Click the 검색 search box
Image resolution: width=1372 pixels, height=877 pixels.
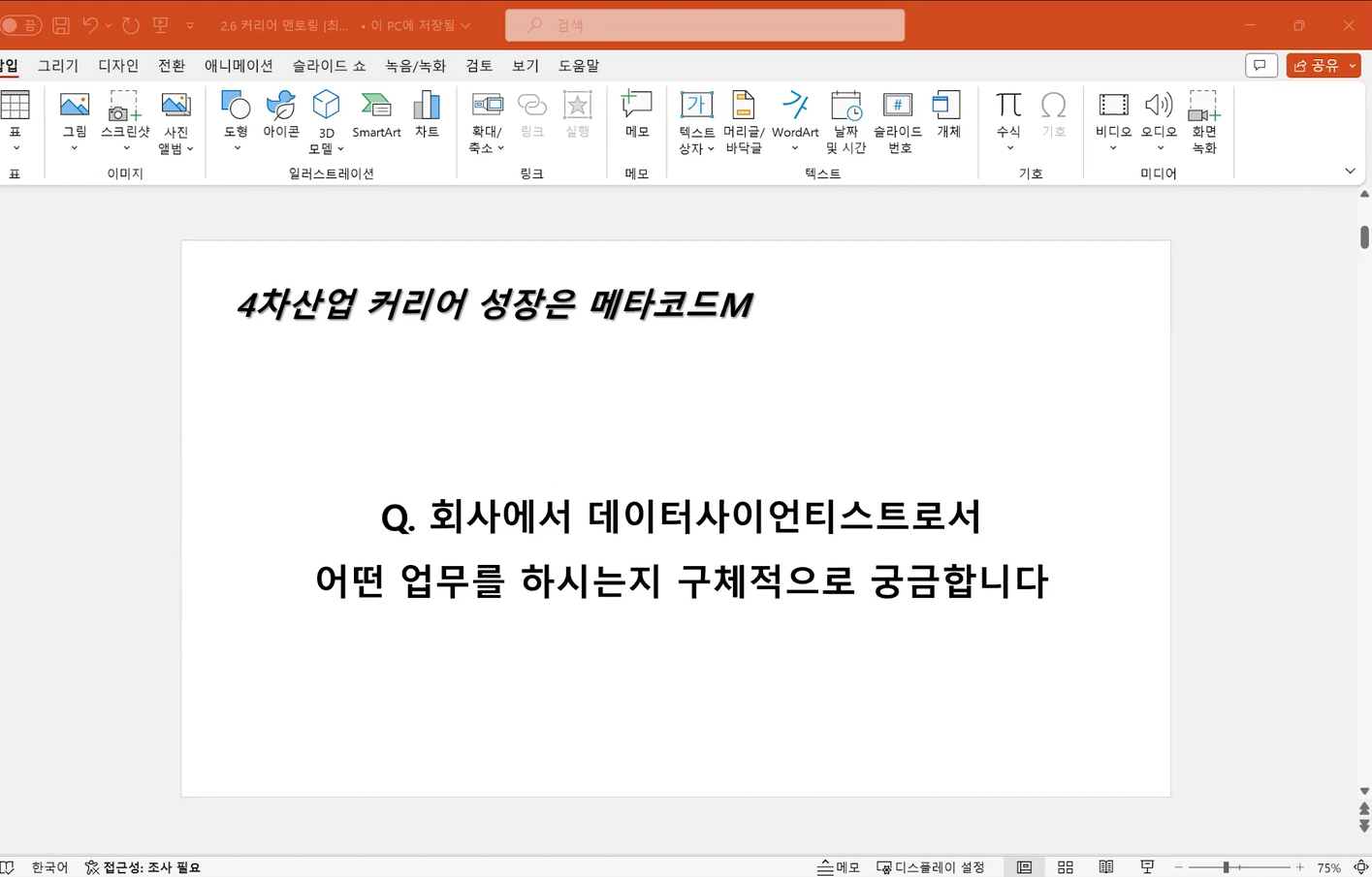705,25
